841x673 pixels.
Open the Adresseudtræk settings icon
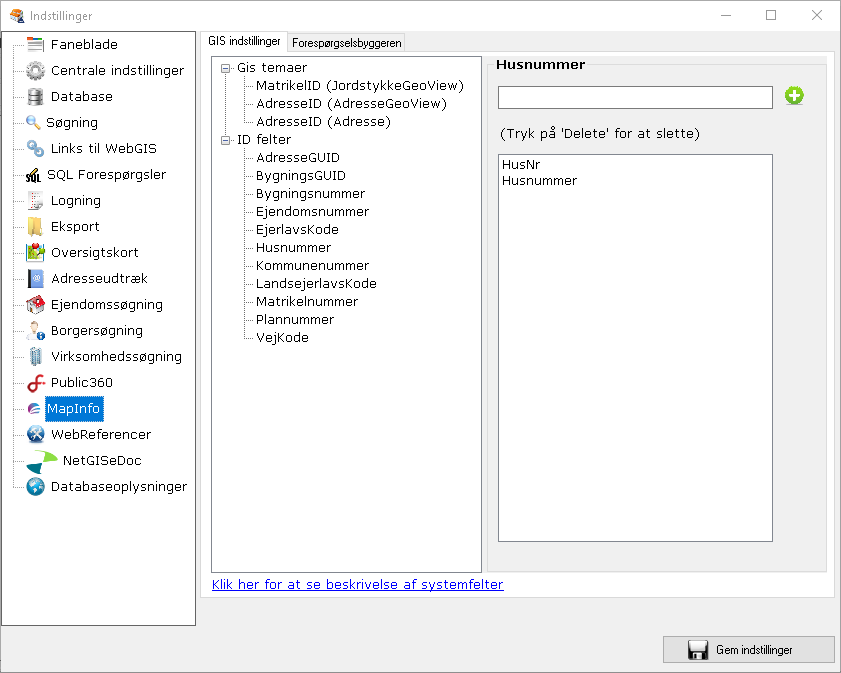pos(33,278)
